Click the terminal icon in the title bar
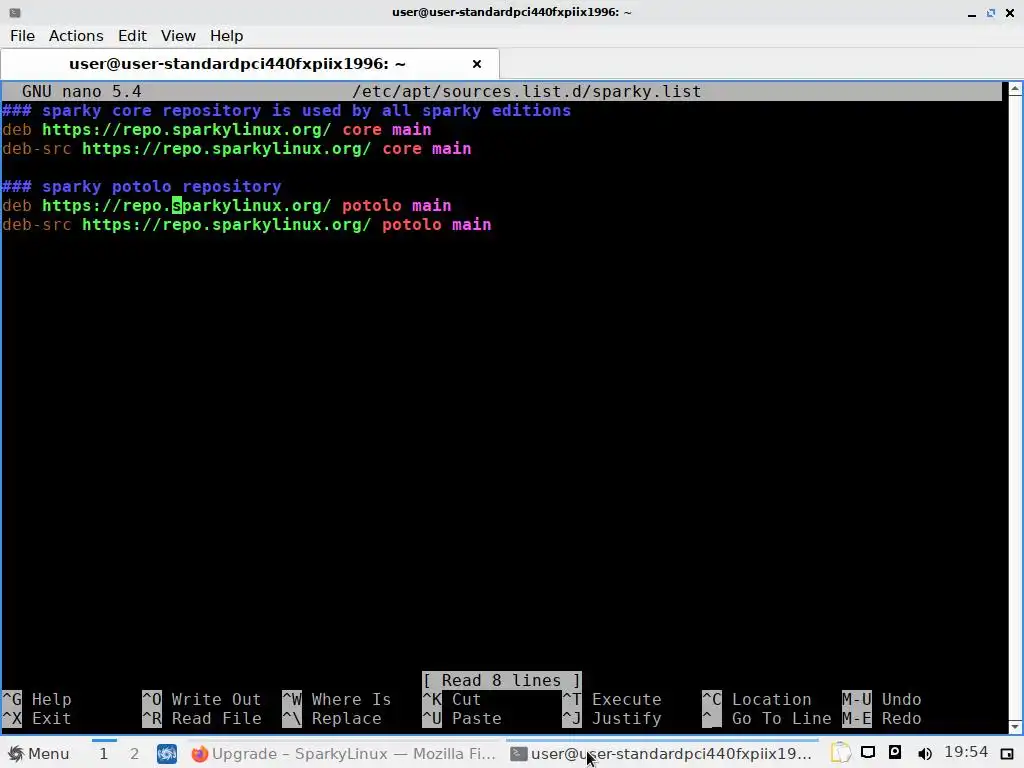1024x768 pixels. (15, 12)
